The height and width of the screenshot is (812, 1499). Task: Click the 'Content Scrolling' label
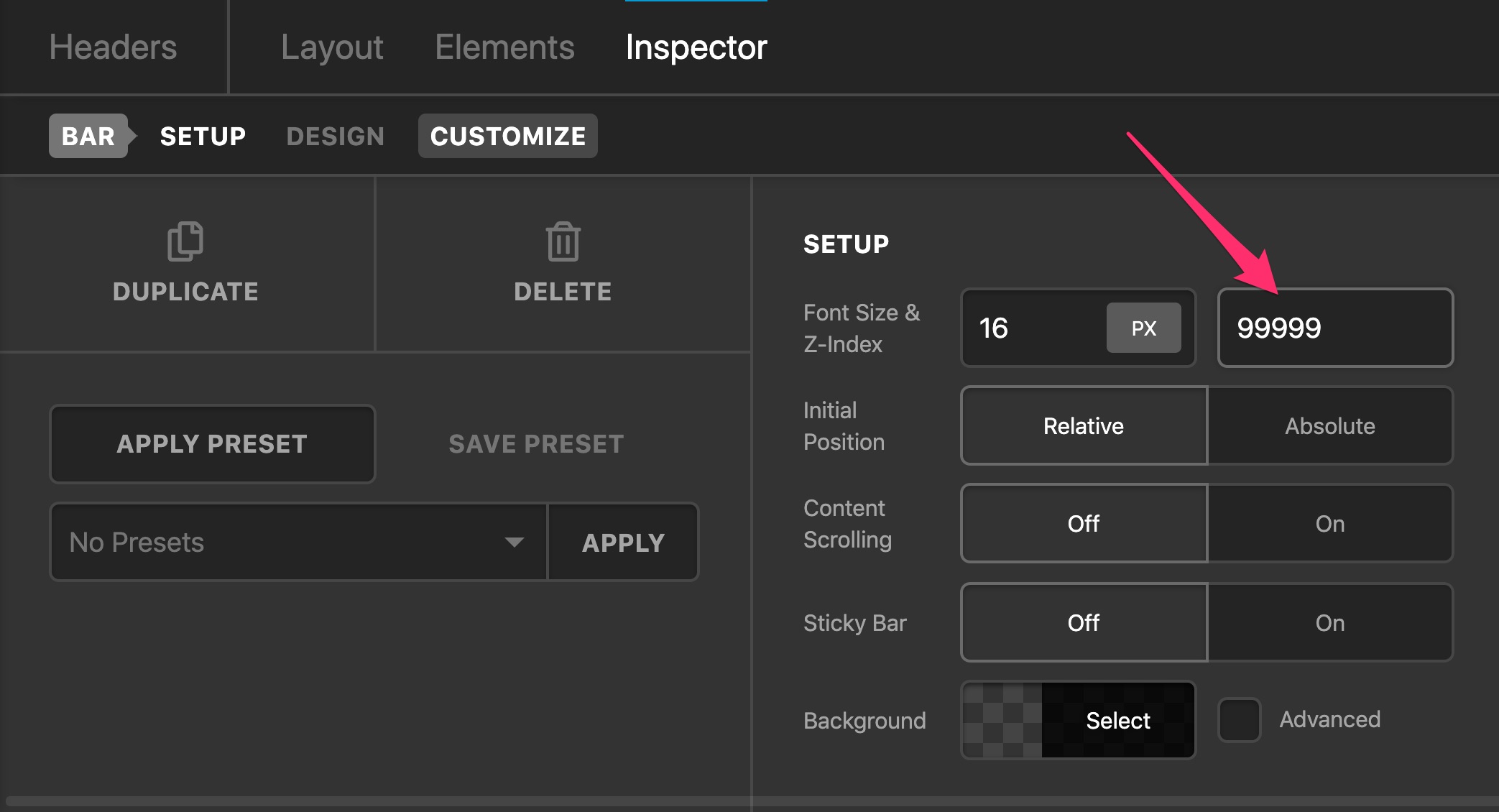point(847,524)
